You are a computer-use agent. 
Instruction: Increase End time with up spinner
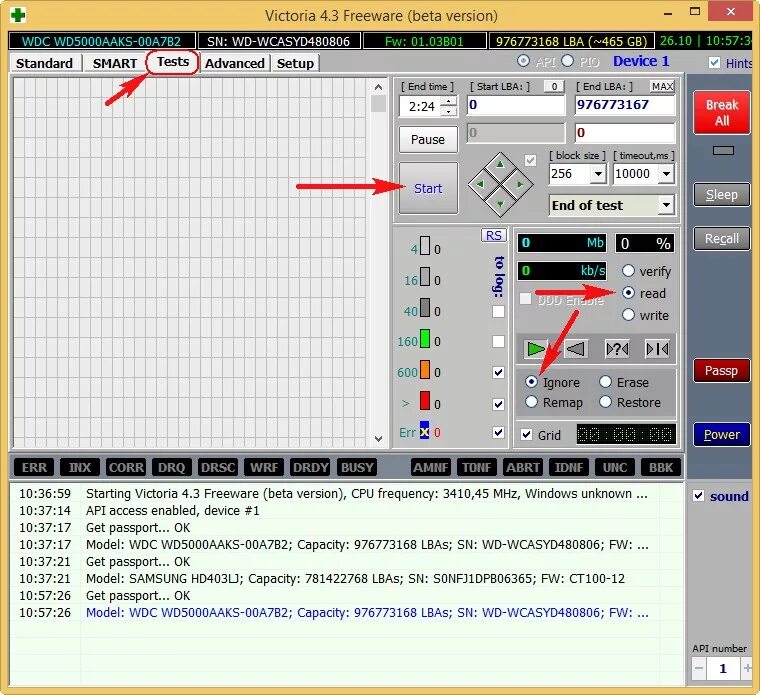pos(449,101)
